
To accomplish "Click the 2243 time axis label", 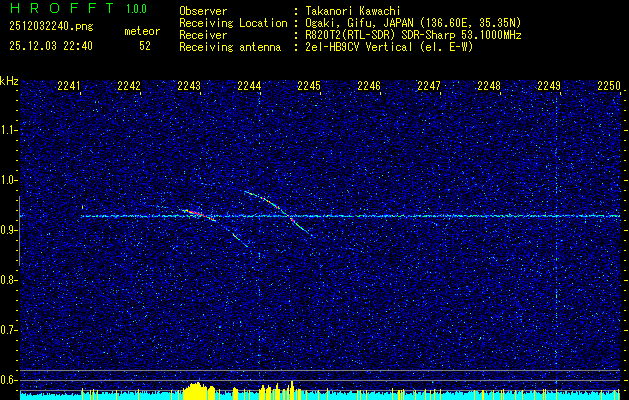I will [189, 86].
